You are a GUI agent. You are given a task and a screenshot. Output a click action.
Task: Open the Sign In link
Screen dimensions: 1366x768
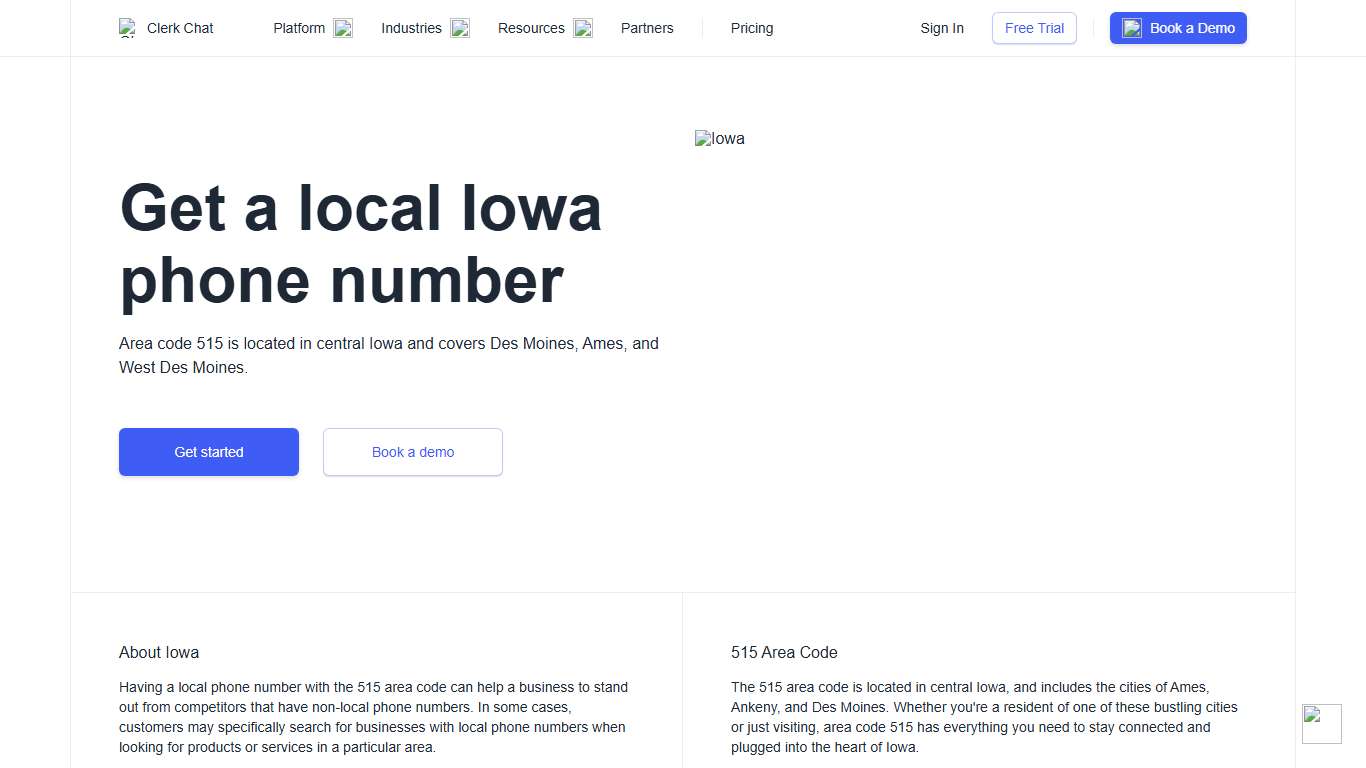tap(942, 28)
